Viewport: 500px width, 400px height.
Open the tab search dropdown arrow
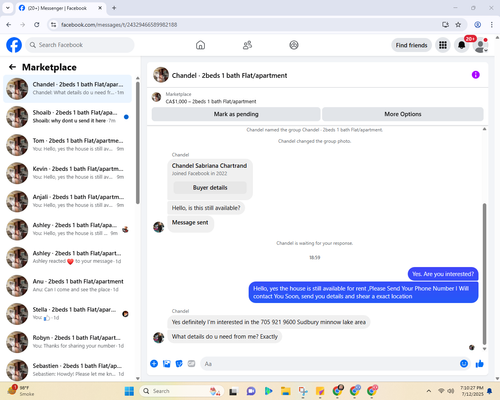point(8,8)
